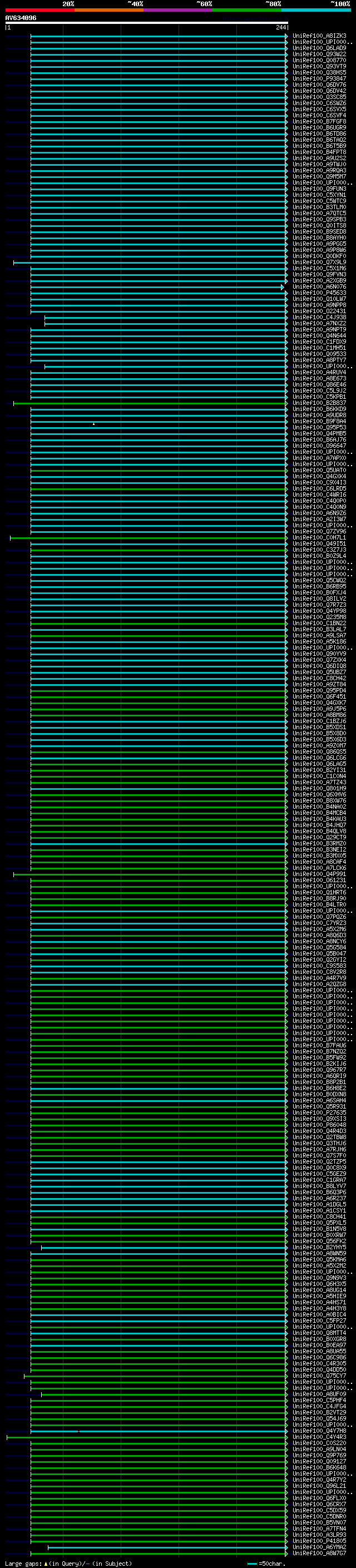Select hit label UniRef100_B2YHY5
This screenshot has width=356, height=1568.
[x=319, y=1247]
